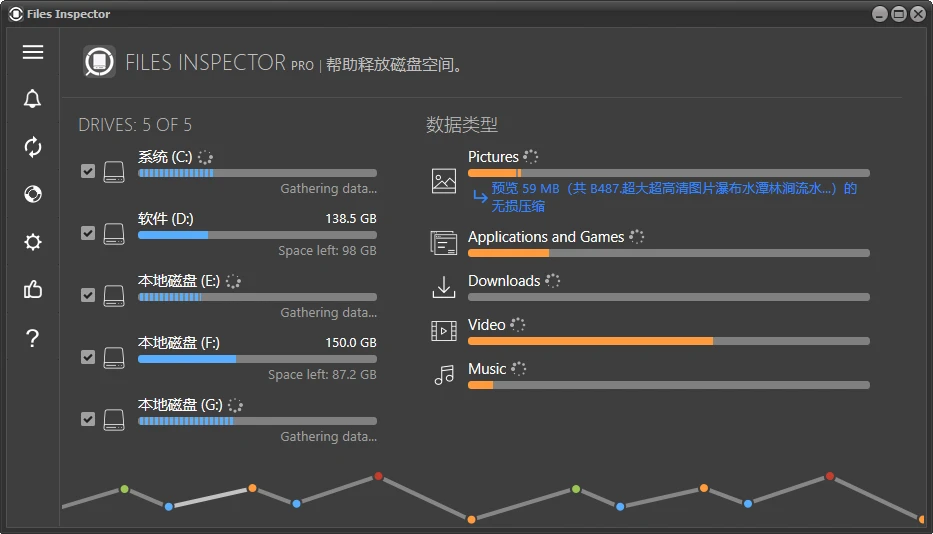Viewport: 933px width, 534px height.
Task: Click drive icon for 系统 (C:)
Action: point(114,172)
